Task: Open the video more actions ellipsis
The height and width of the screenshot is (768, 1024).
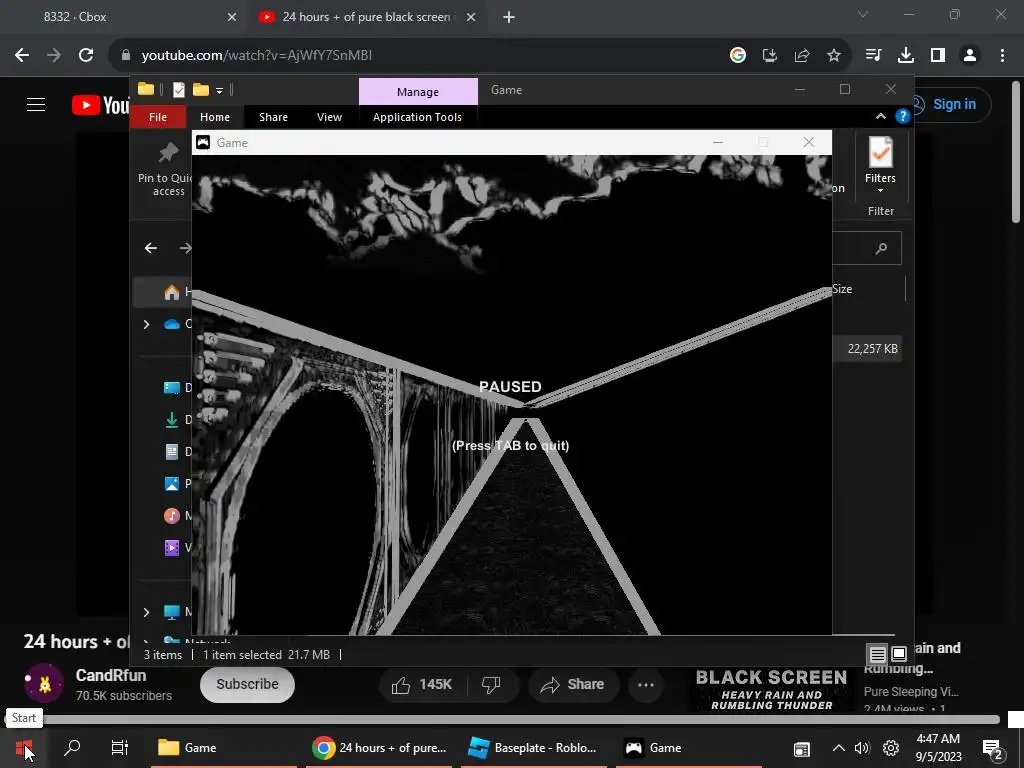Action: (x=646, y=684)
